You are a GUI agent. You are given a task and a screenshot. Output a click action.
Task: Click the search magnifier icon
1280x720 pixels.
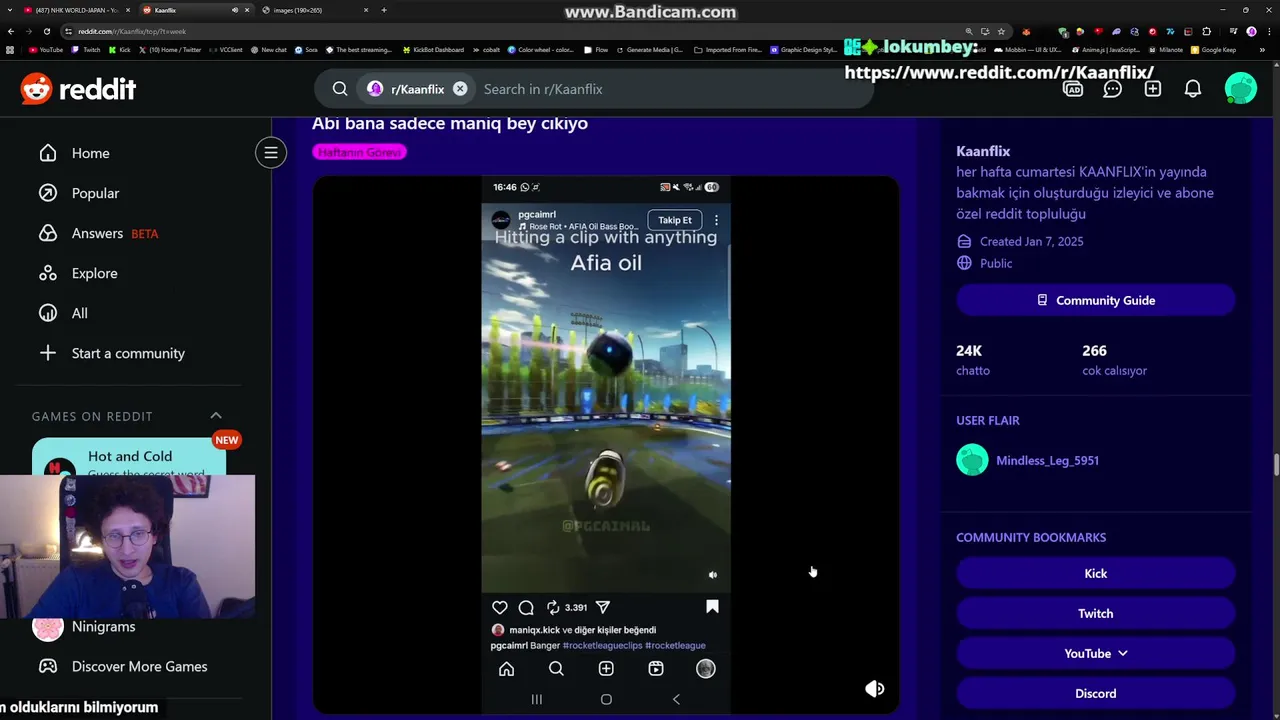click(x=340, y=89)
